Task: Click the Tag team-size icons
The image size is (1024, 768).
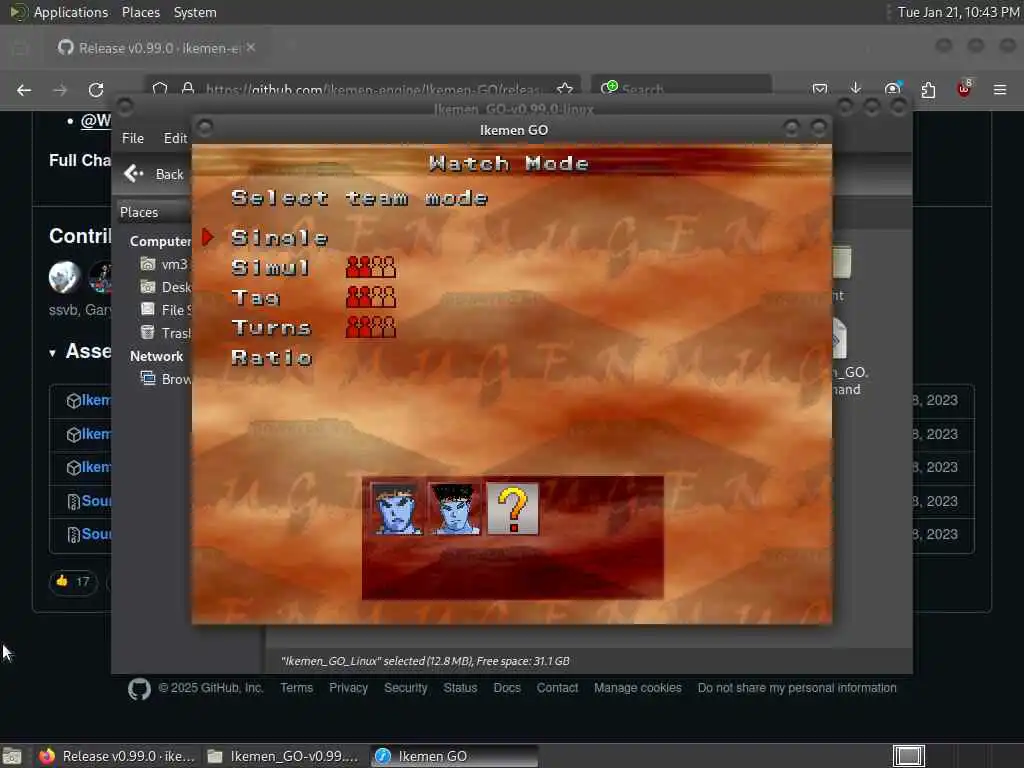Action: tap(371, 297)
